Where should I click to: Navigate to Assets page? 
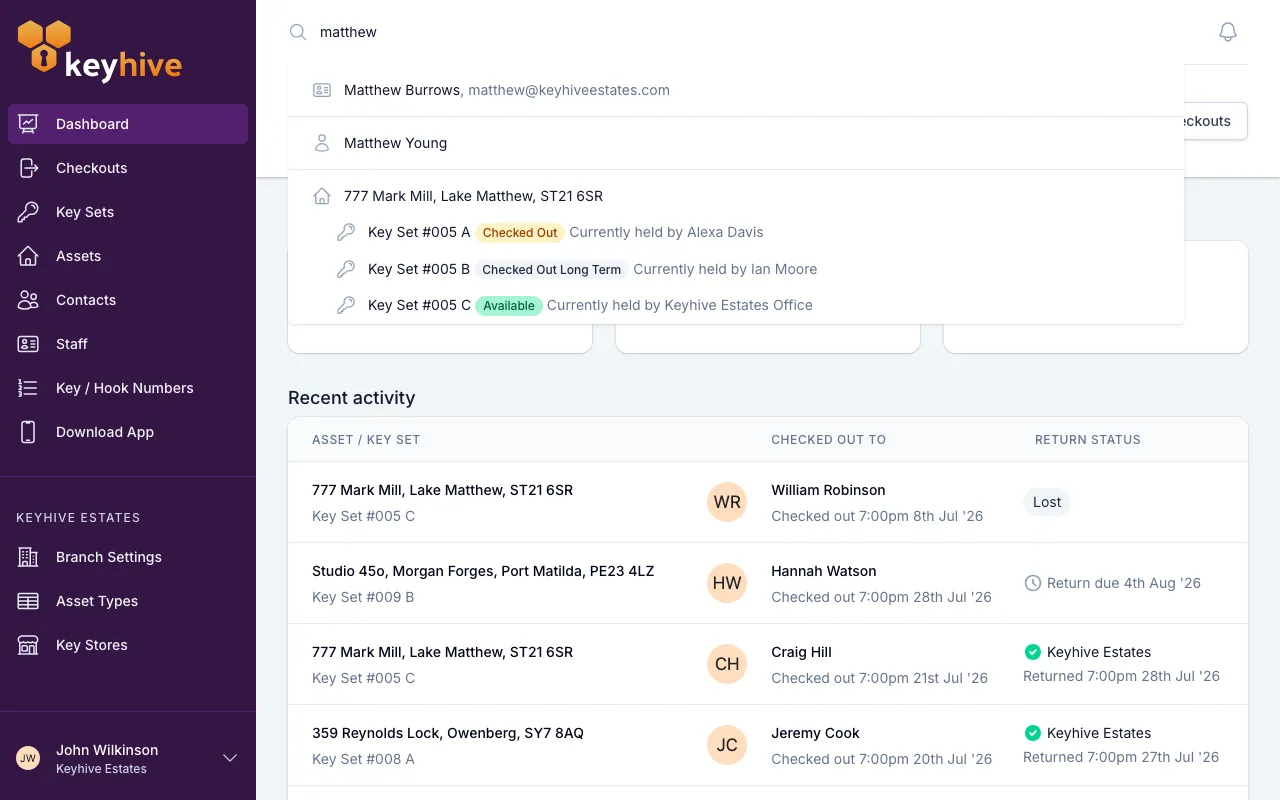[x=128, y=256]
